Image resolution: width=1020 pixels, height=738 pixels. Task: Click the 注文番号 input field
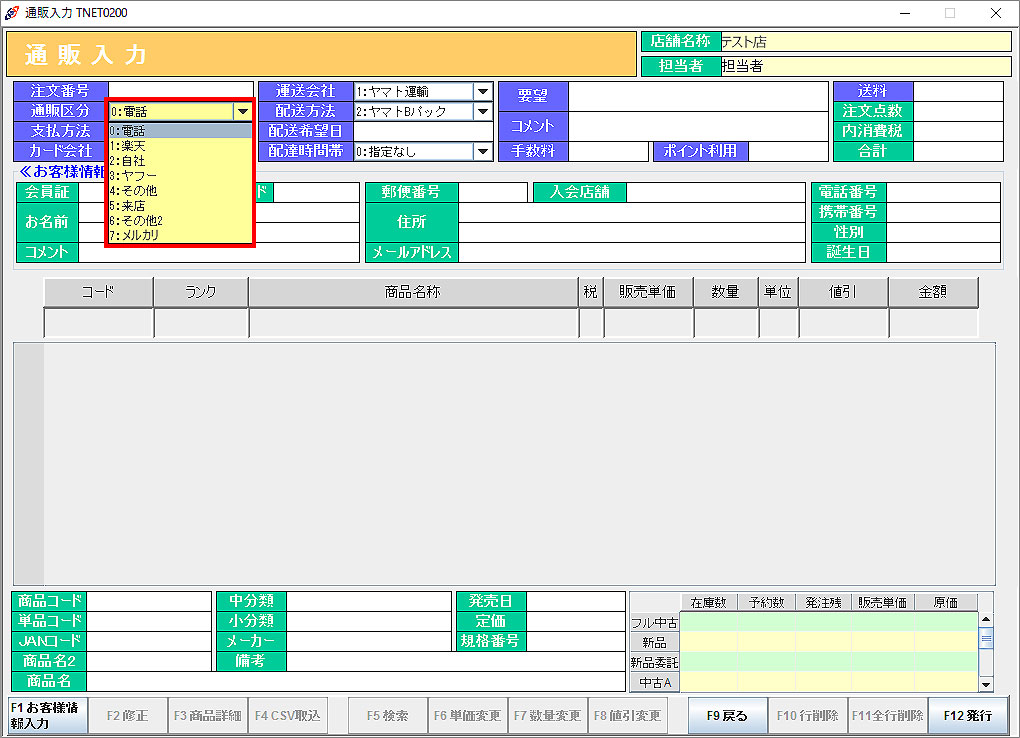pos(180,92)
